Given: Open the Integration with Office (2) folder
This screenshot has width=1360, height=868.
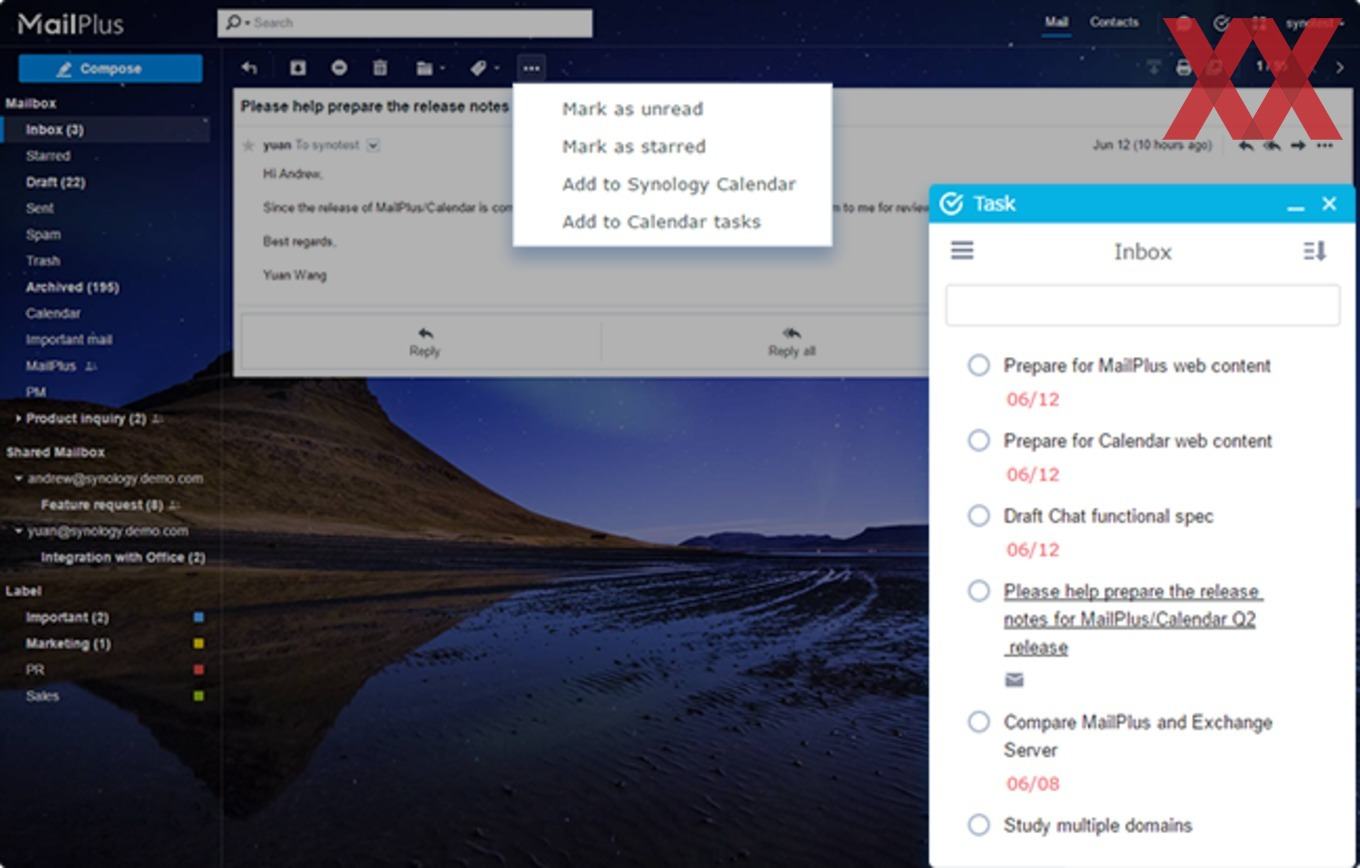Looking at the screenshot, I should coord(123,557).
